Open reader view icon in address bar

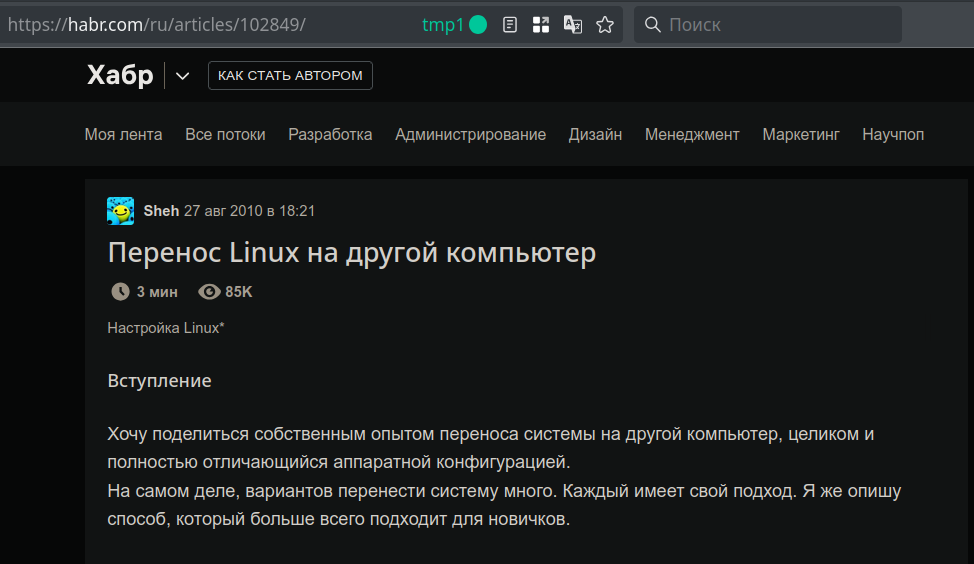point(509,25)
